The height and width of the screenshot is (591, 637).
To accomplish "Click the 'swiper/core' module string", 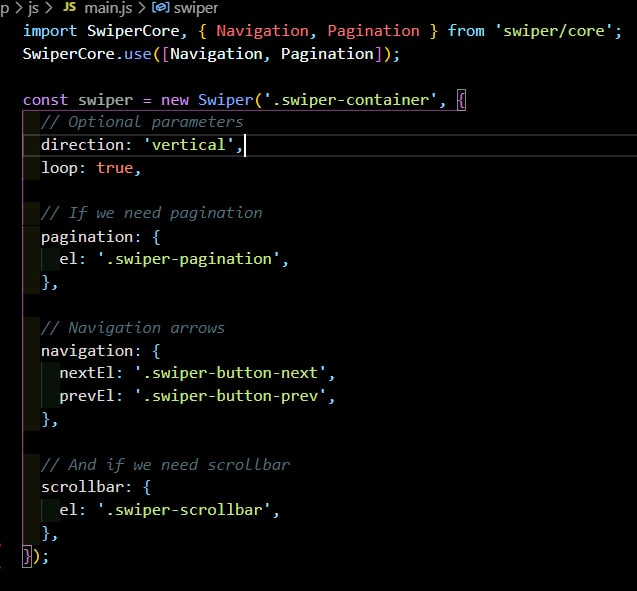I will 553,31.
